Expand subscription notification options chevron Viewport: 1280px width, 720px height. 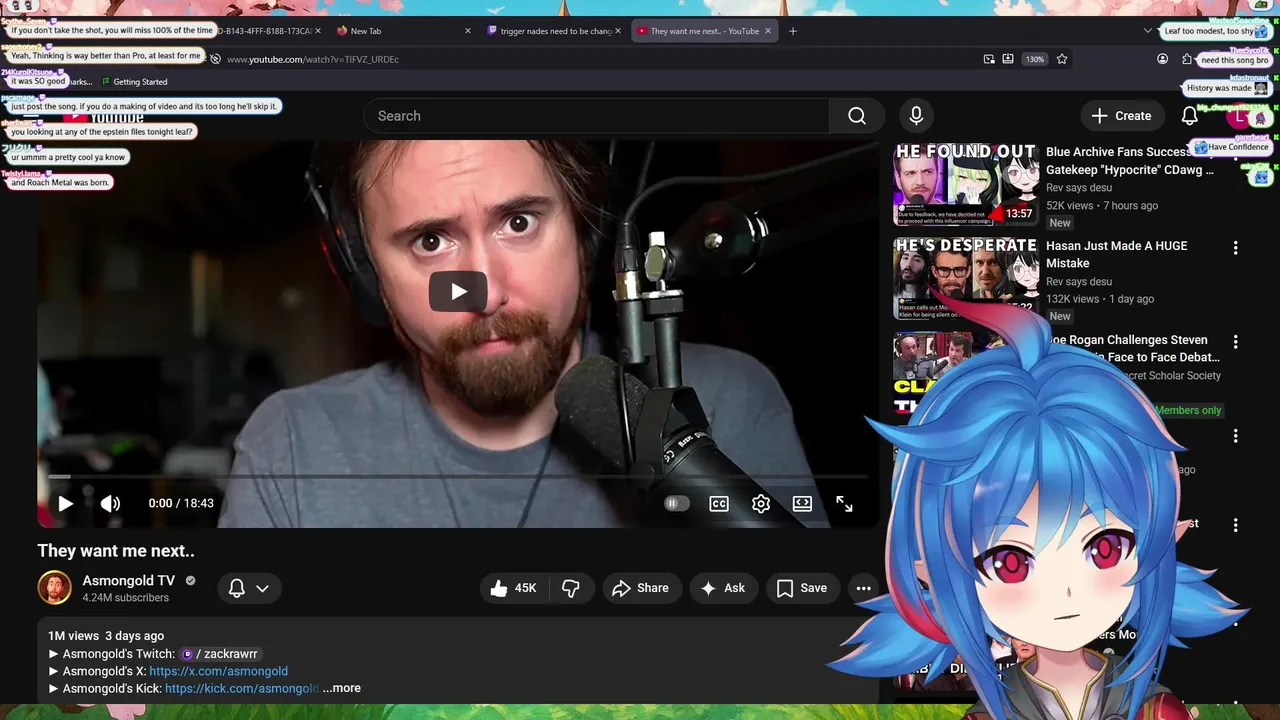point(262,588)
